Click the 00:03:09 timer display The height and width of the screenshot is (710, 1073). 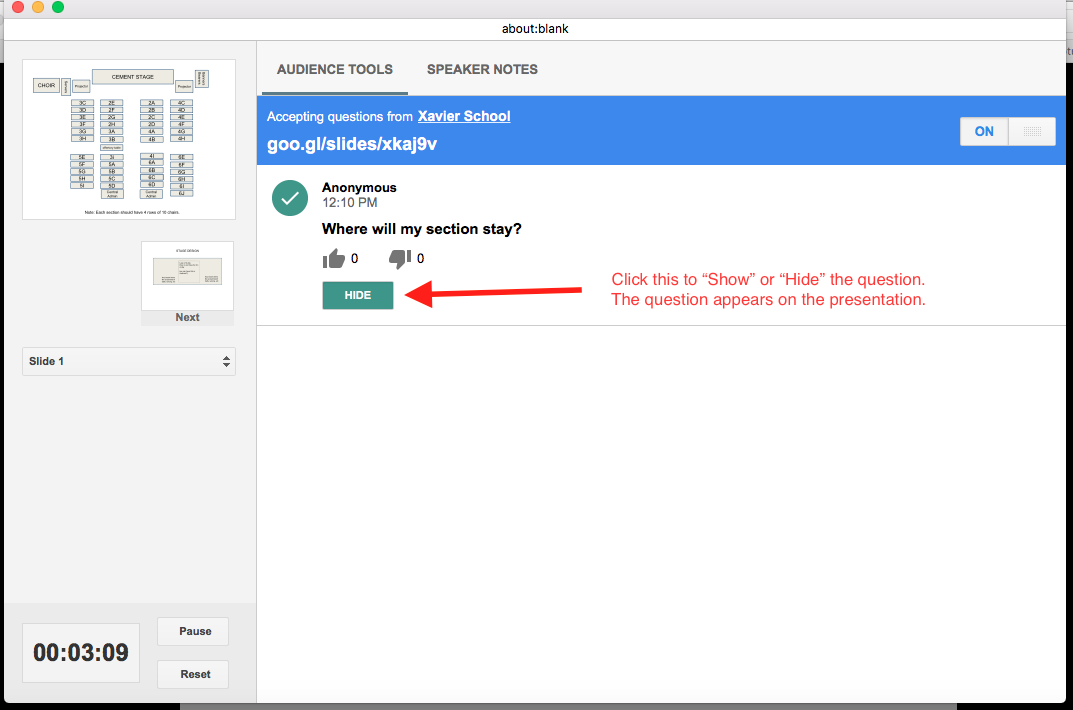click(81, 653)
